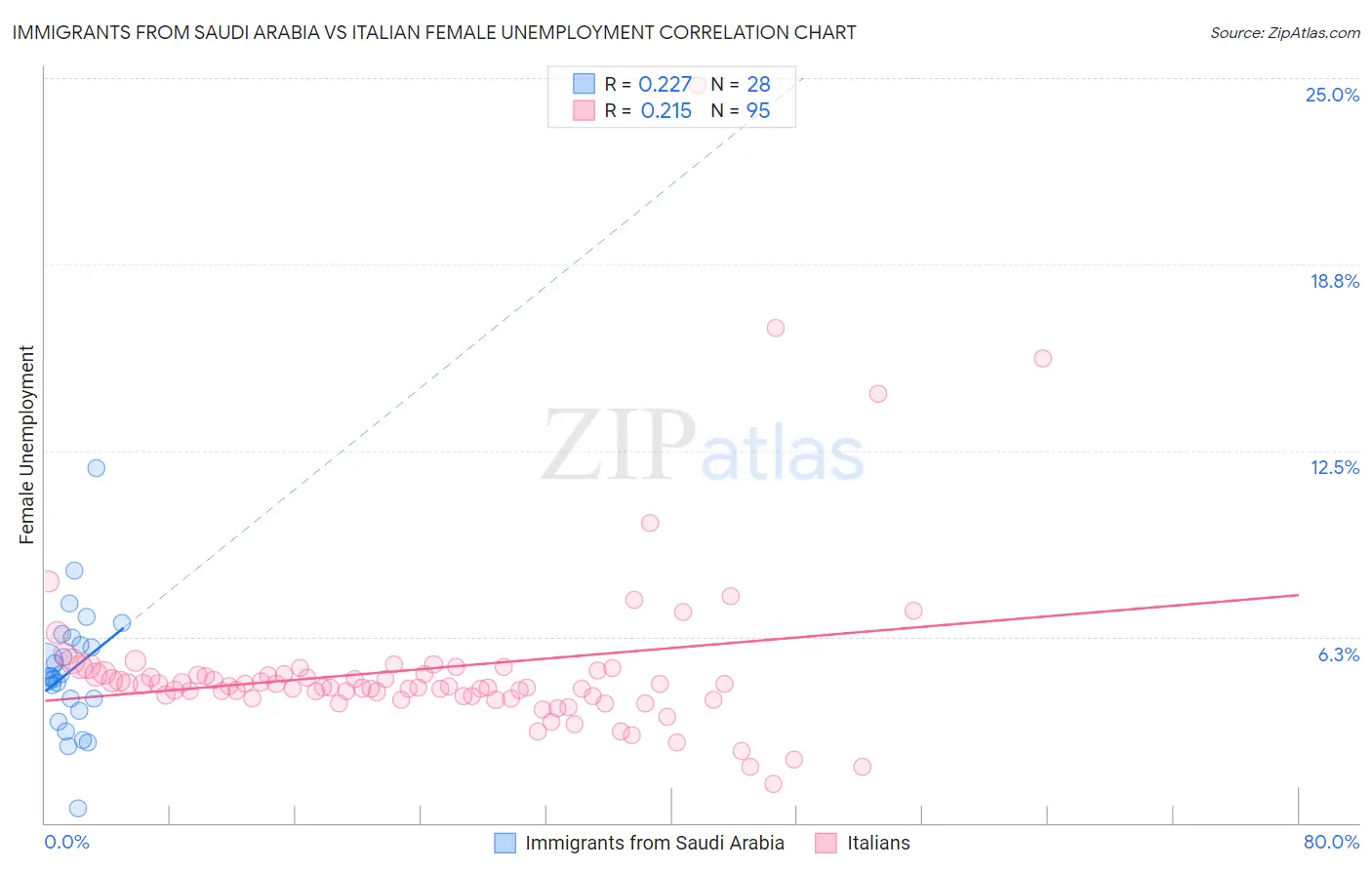This screenshot has width=1372, height=870.
Task: Click the 25.0% y-axis label
Action: (x=1332, y=95)
